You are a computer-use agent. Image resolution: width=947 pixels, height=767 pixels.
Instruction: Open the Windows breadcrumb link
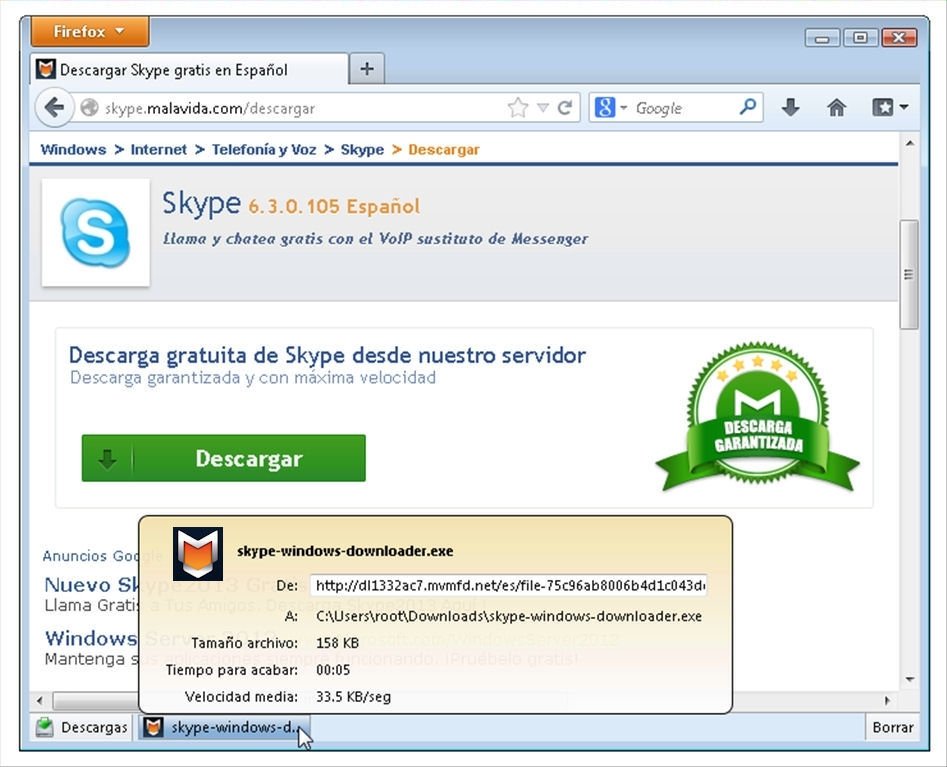pyautogui.click(x=73, y=150)
